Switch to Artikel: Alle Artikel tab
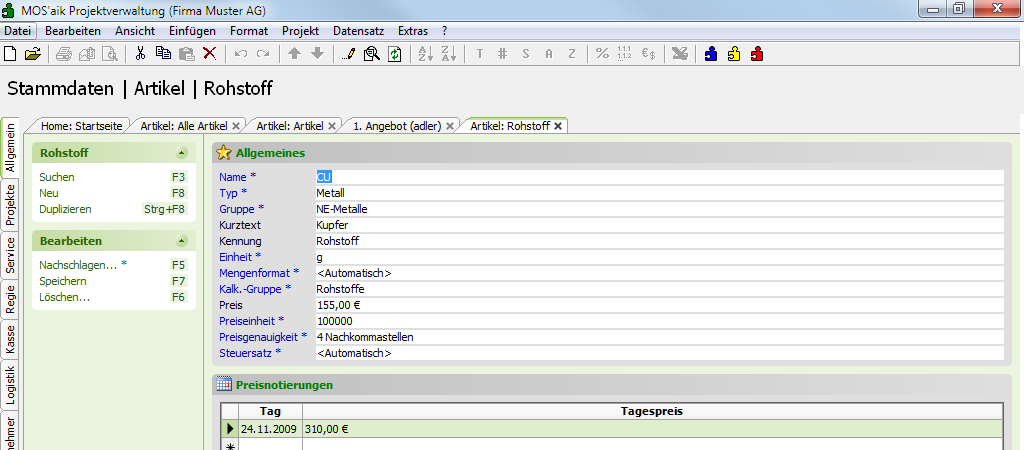 tap(184, 126)
